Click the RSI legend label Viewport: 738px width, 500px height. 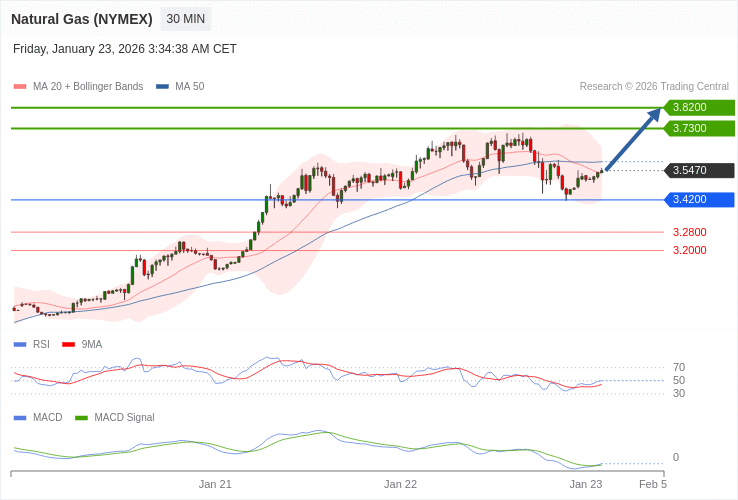pos(41,345)
